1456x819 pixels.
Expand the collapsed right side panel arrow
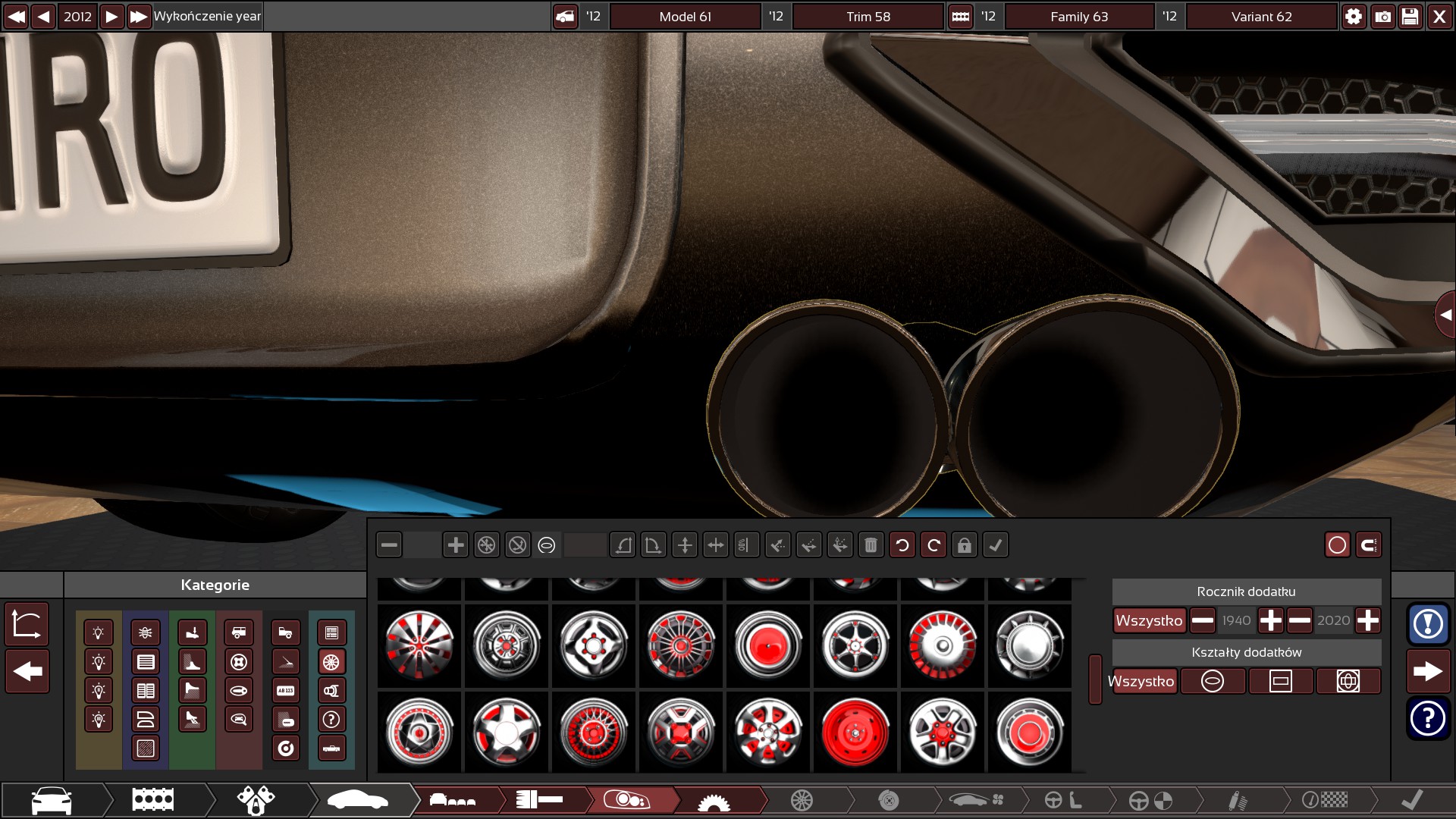(1445, 315)
